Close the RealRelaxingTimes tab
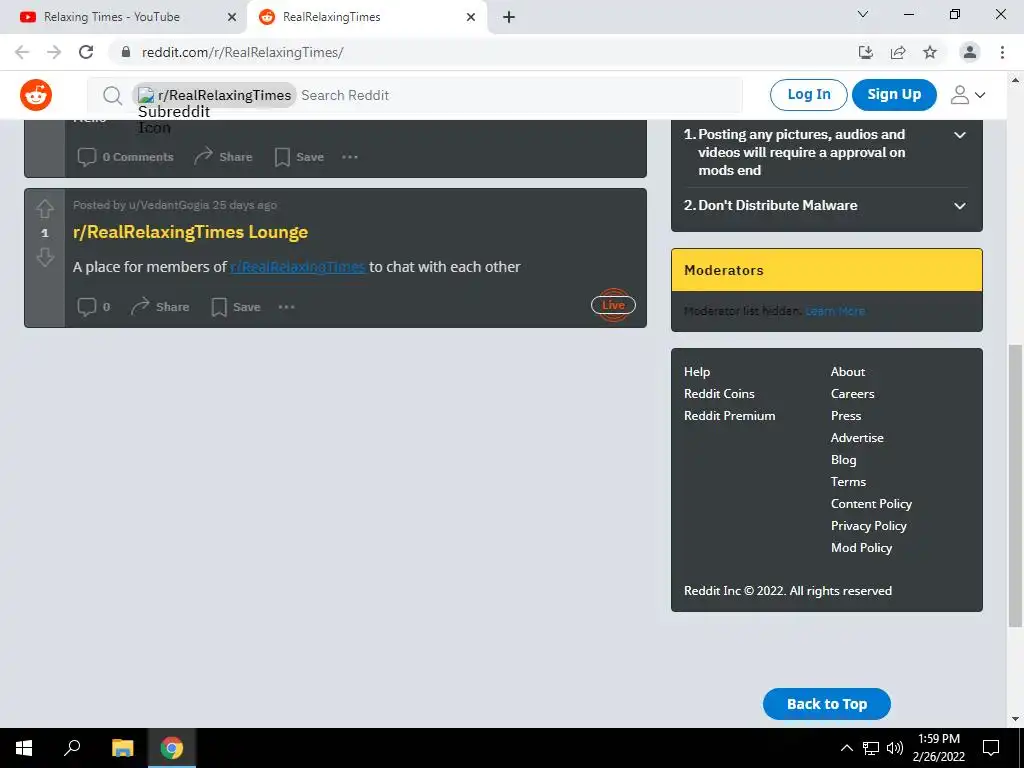 (x=471, y=17)
